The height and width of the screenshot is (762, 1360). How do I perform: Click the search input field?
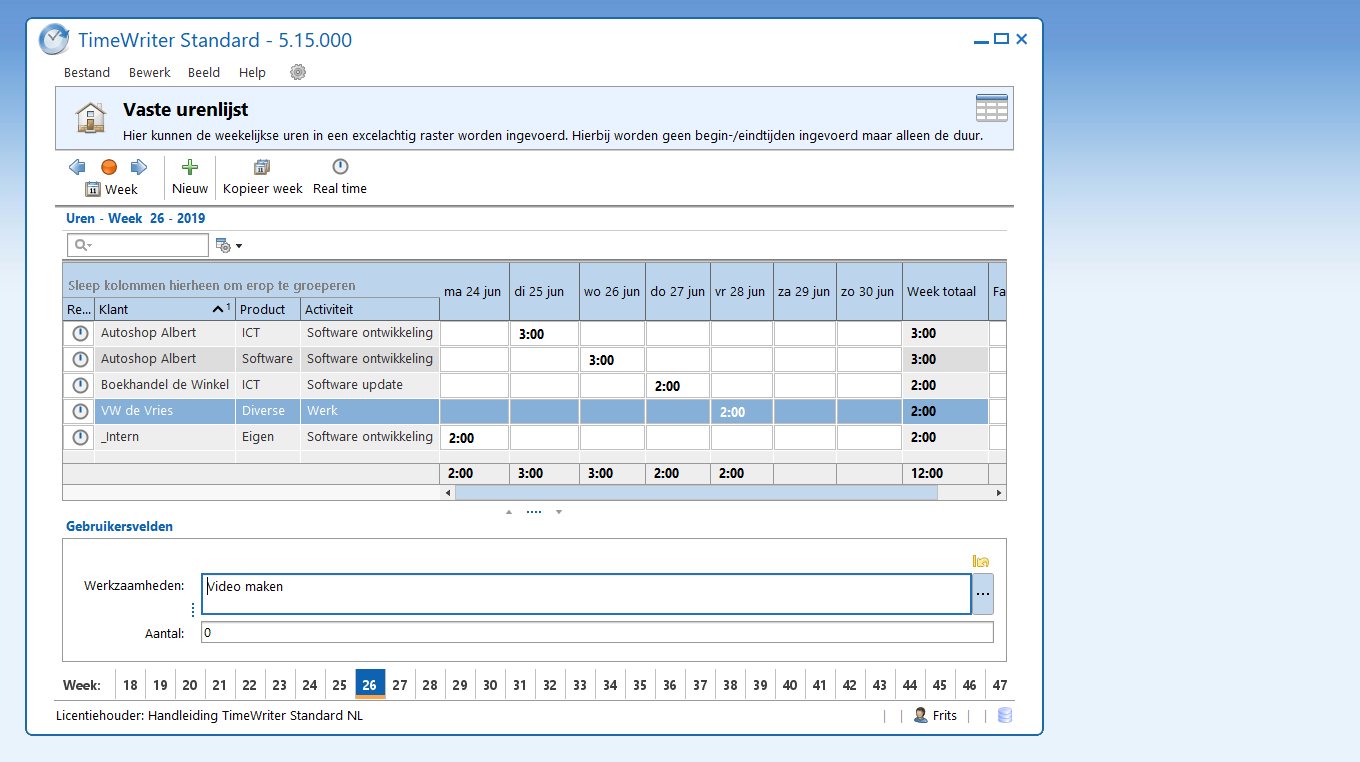(x=138, y=245)
